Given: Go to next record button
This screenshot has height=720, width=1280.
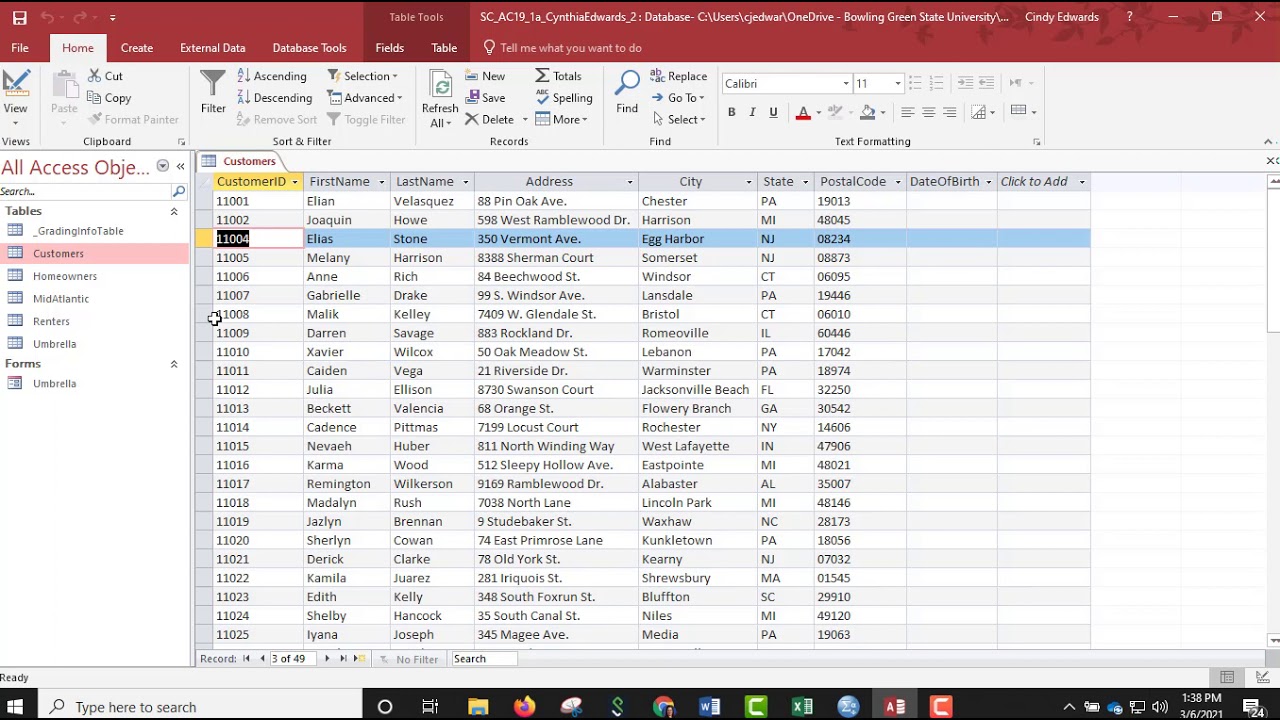Looking at the screenshot, I should [x=327, y=659].
